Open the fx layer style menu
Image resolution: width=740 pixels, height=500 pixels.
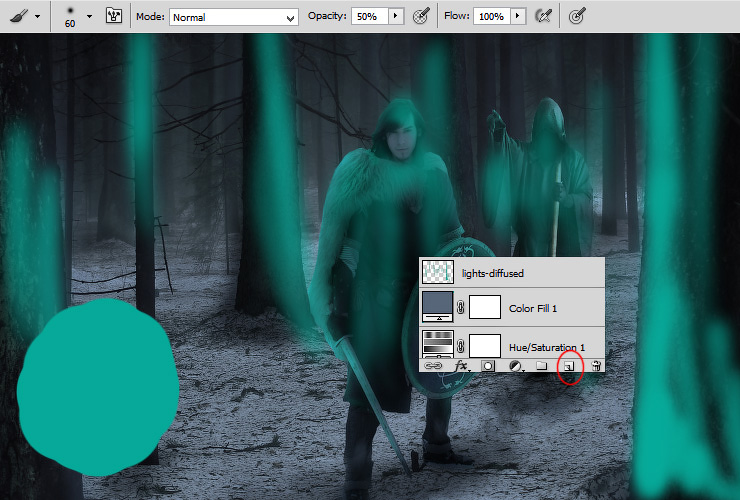coord(462,365)
